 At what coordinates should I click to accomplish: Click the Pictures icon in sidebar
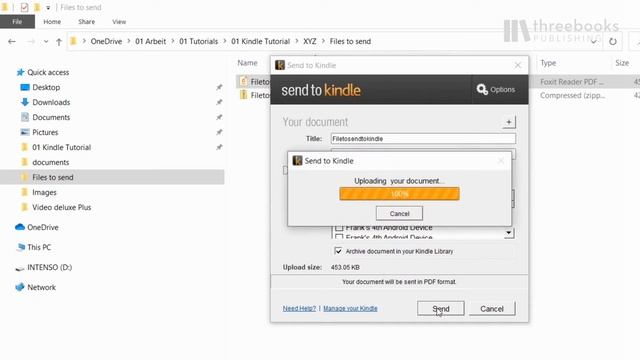25,132
